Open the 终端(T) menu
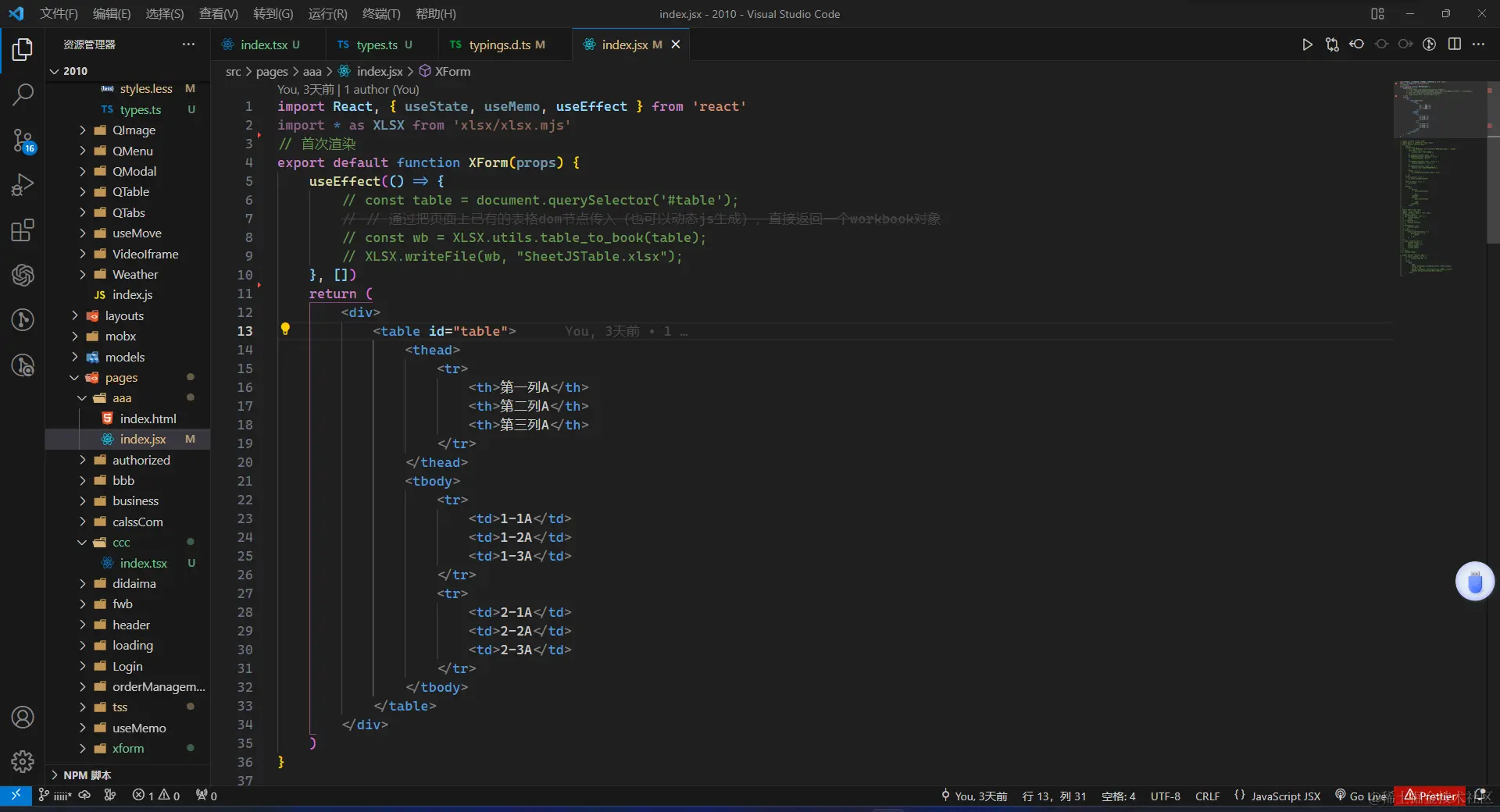Screen dimensions: 1500x812 pos(380,14)
